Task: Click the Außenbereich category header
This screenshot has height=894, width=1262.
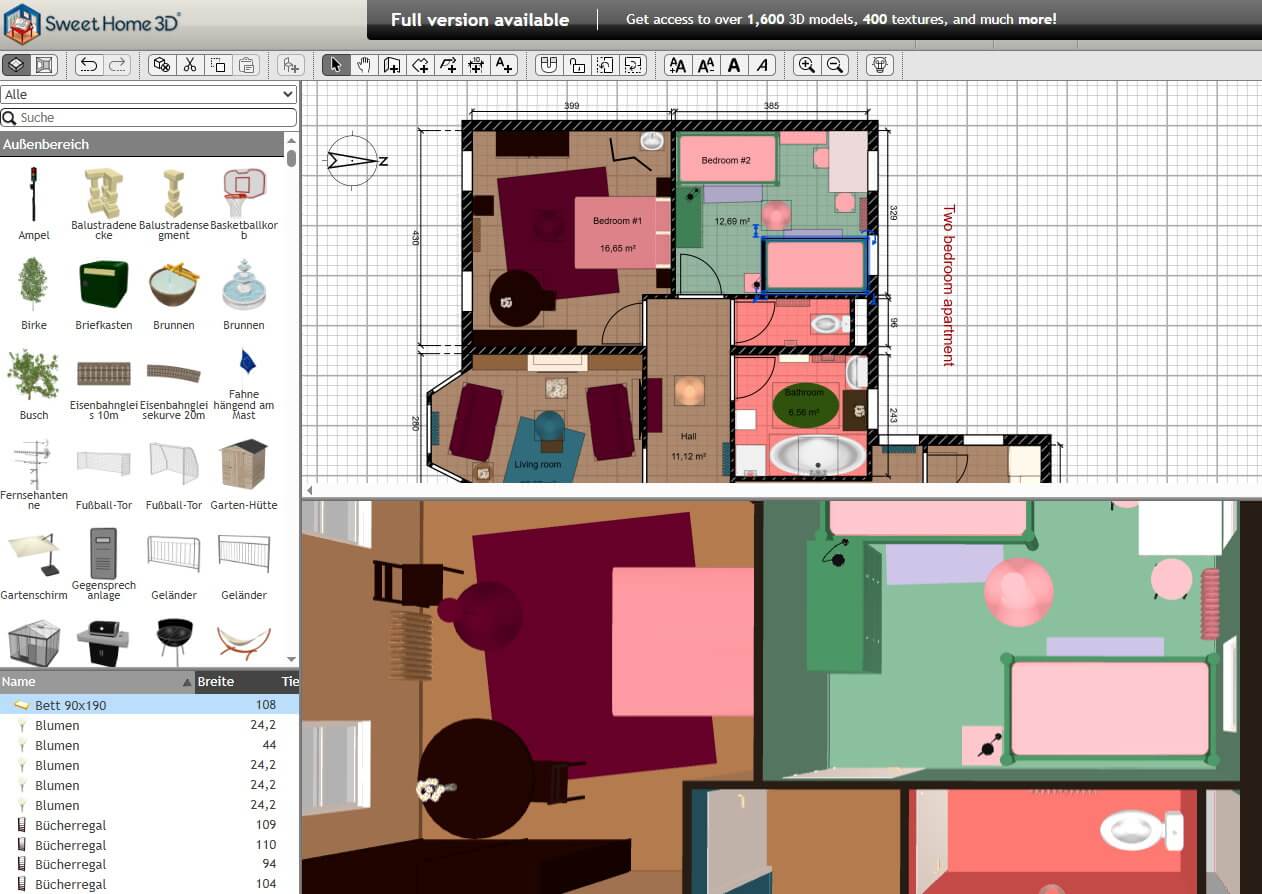Action: click(142, 144)
